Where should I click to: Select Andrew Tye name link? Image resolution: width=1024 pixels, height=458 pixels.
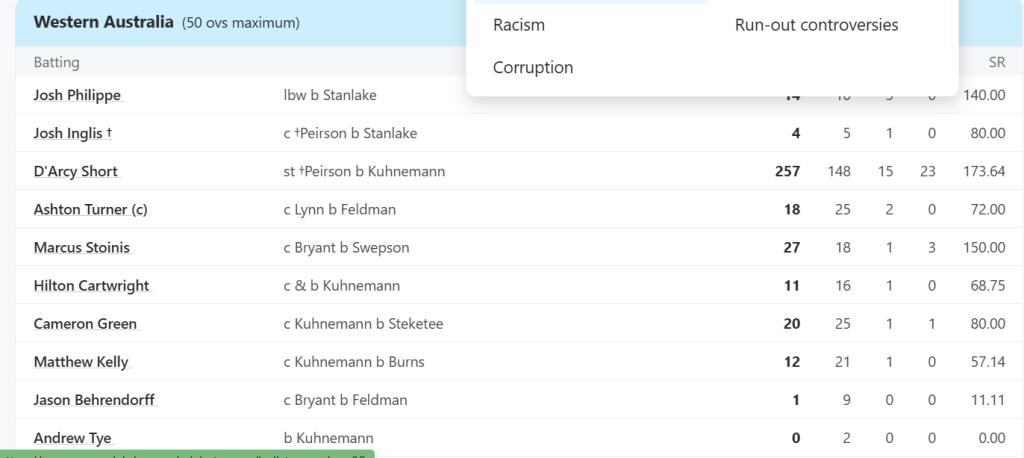[x=73, y=437]
